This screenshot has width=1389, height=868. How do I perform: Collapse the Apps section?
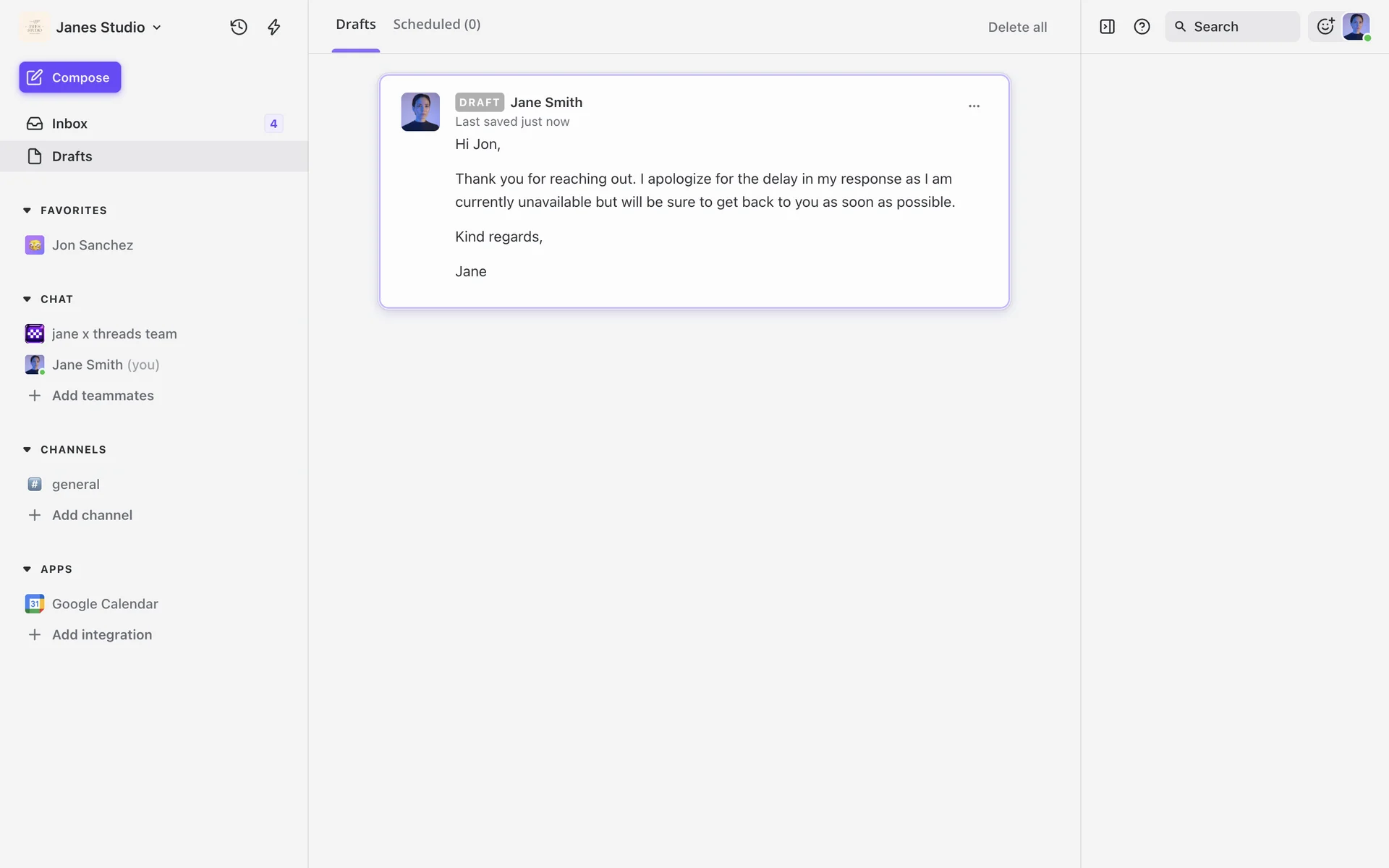click(27, 569)
